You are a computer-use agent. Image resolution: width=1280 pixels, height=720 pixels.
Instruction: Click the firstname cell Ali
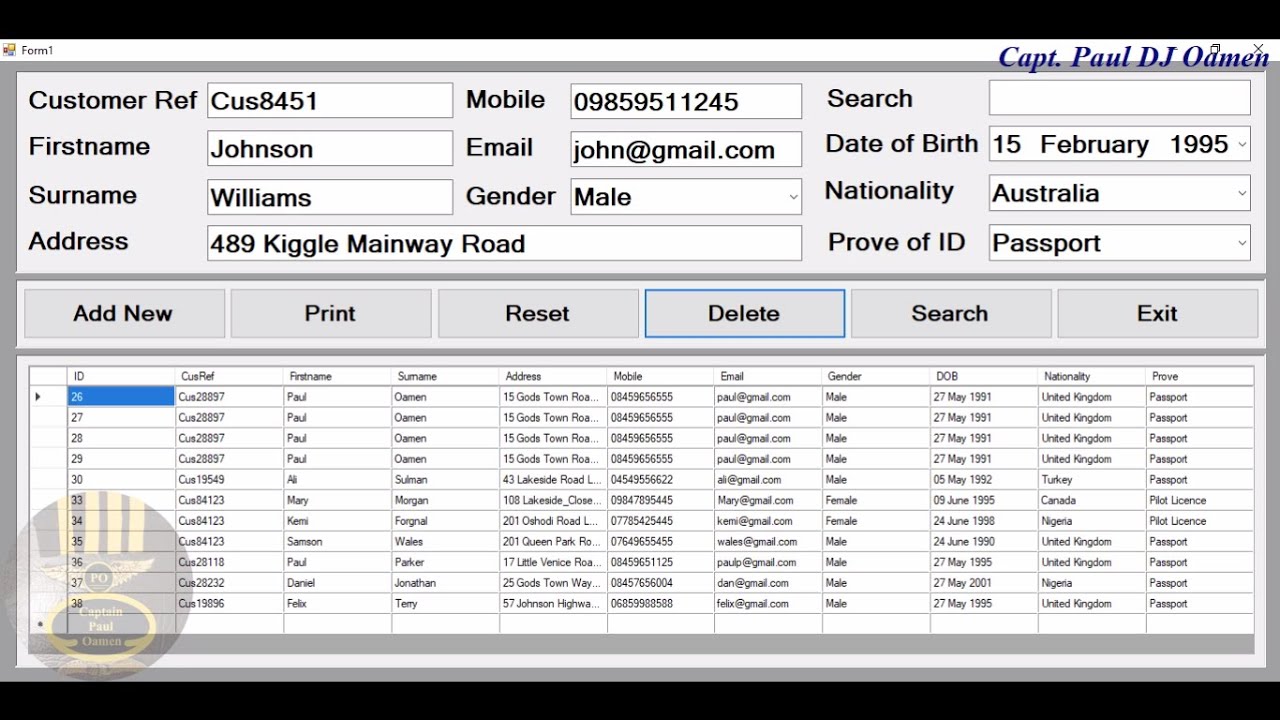point(337,480)
